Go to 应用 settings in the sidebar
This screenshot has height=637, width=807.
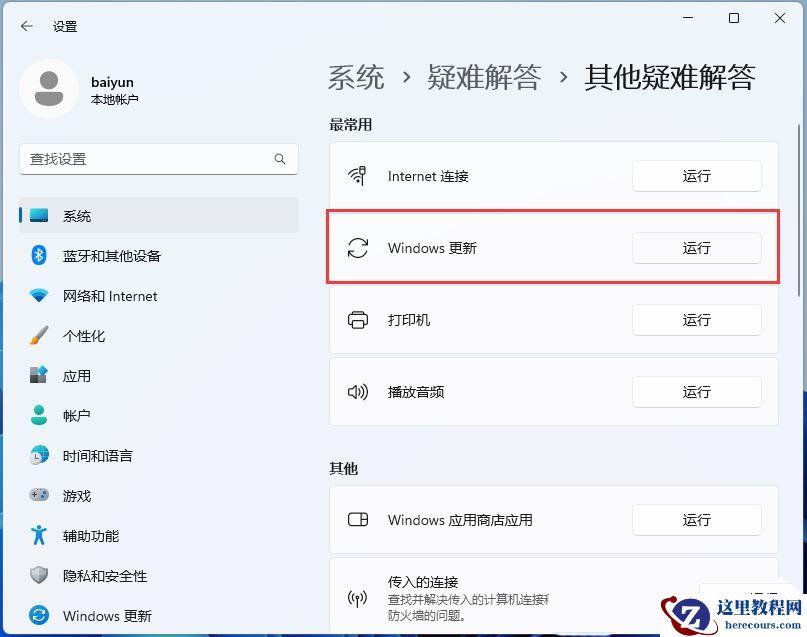click(x=78, y=376)
